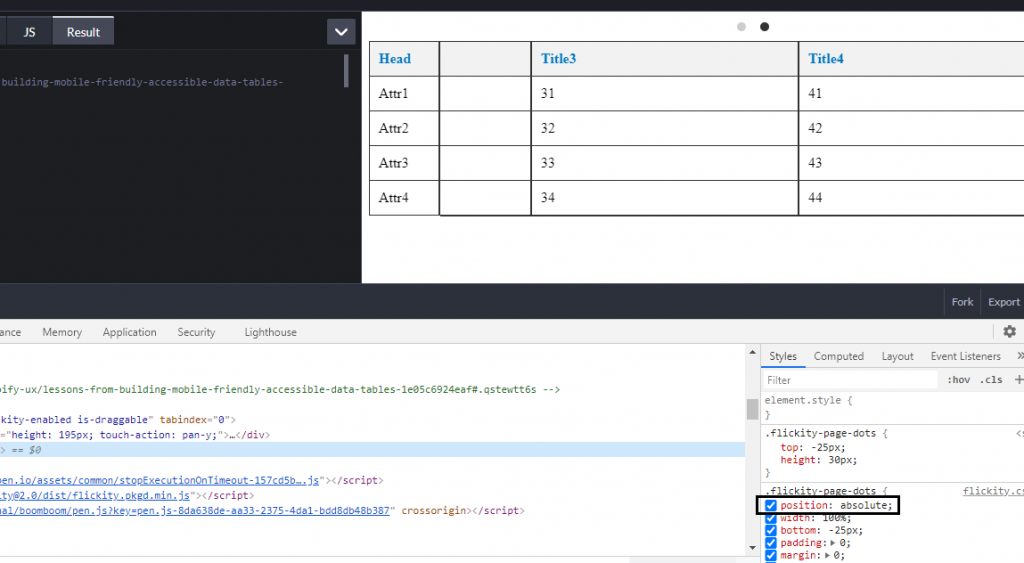Screen dimensions: 1024x563
Task: Open DevTools settings gear
Action: tap(1010, 332)
